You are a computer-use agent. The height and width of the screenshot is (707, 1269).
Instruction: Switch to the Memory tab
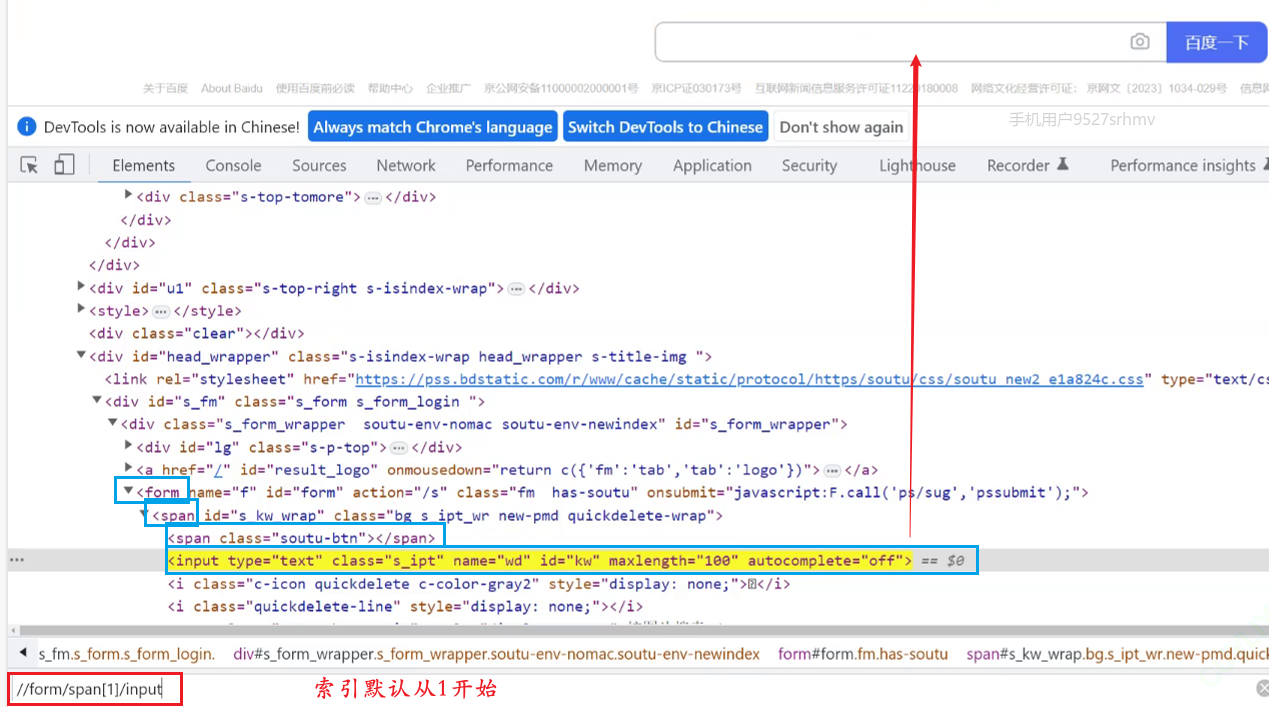(x=613, y=166)
